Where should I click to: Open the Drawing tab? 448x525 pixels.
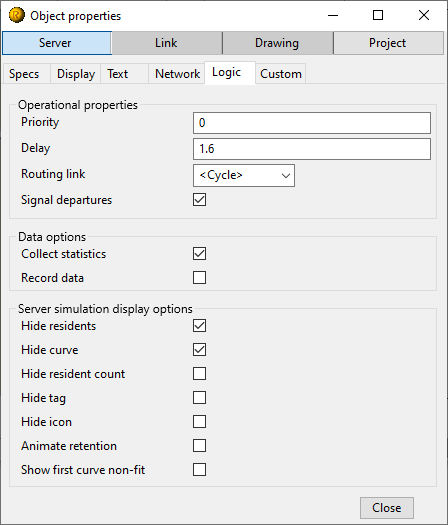[278, 43]
